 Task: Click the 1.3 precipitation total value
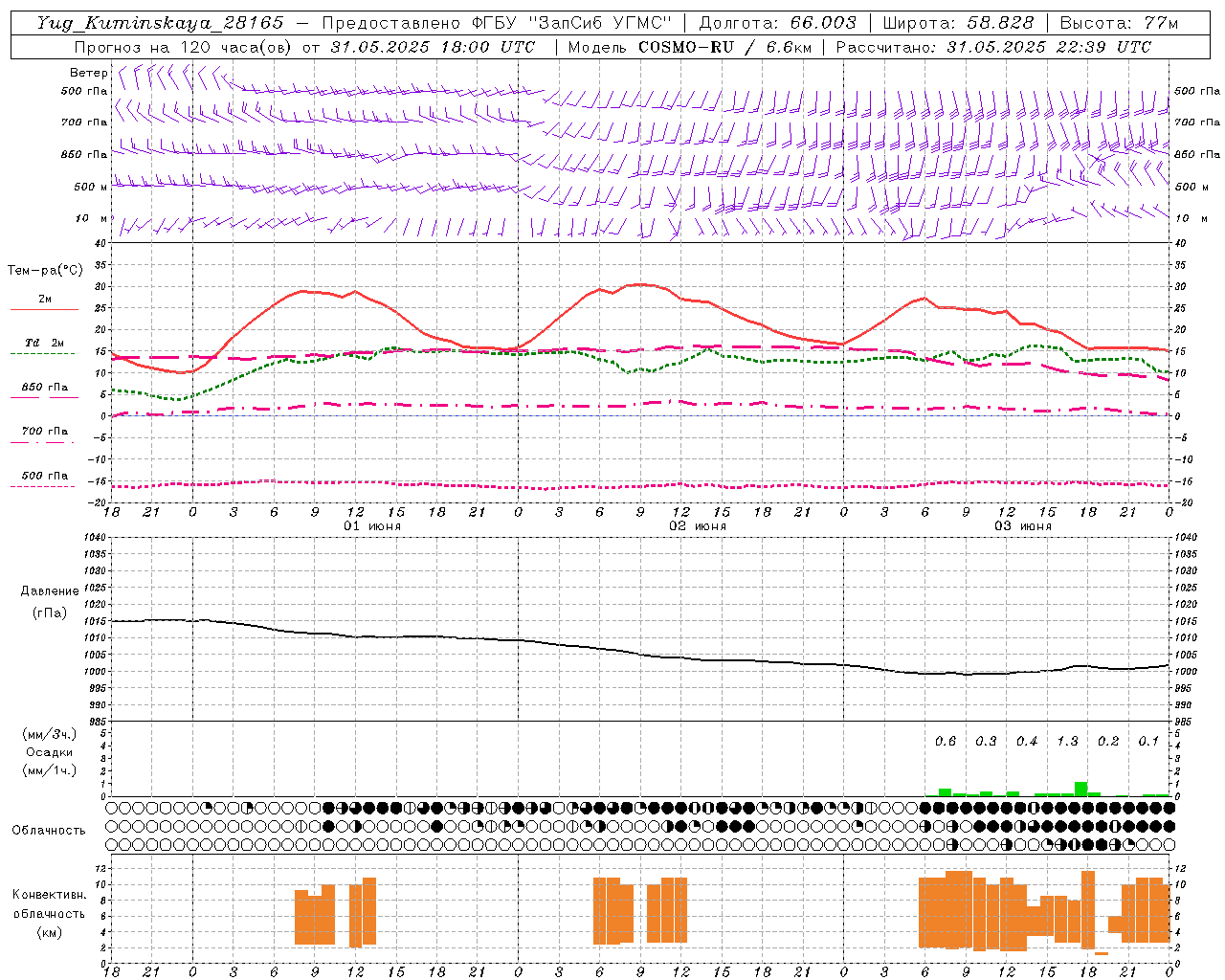[1067, 741]
